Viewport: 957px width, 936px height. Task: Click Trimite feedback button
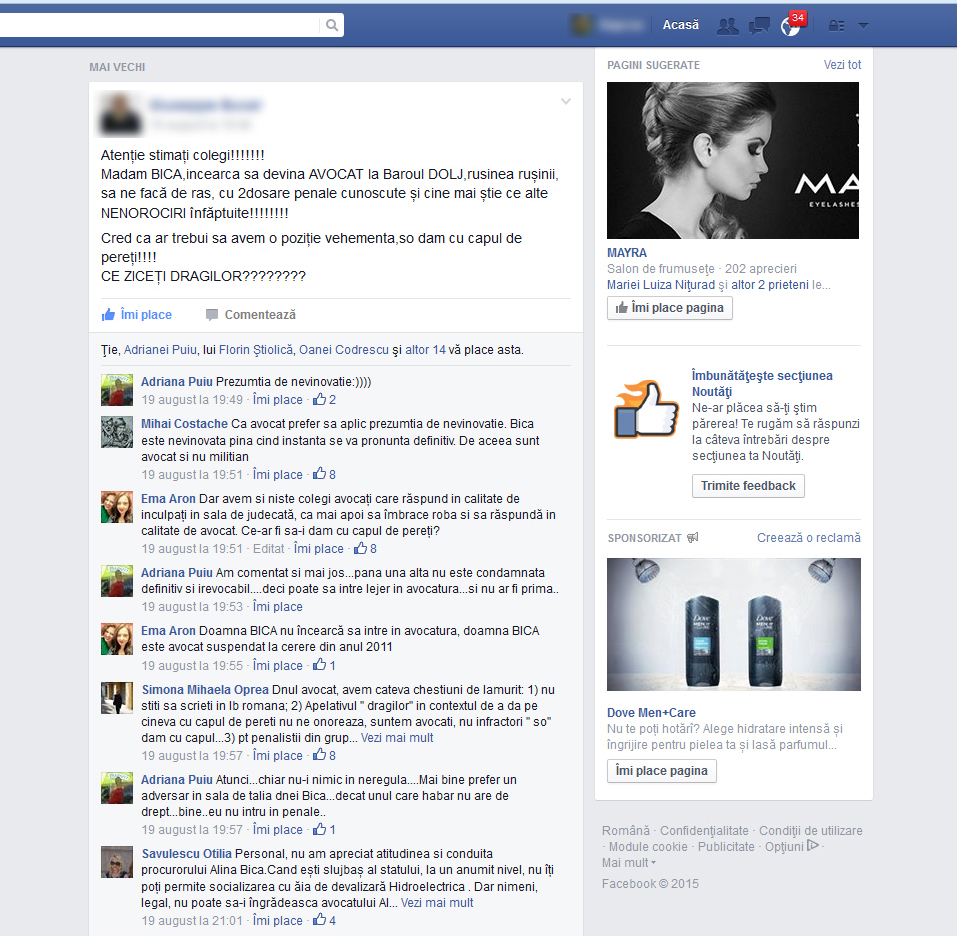pos(748,486)
